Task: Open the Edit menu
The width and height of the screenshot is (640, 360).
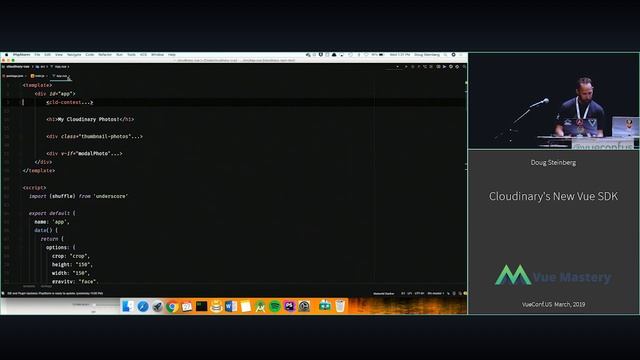Action: (47, 55)
